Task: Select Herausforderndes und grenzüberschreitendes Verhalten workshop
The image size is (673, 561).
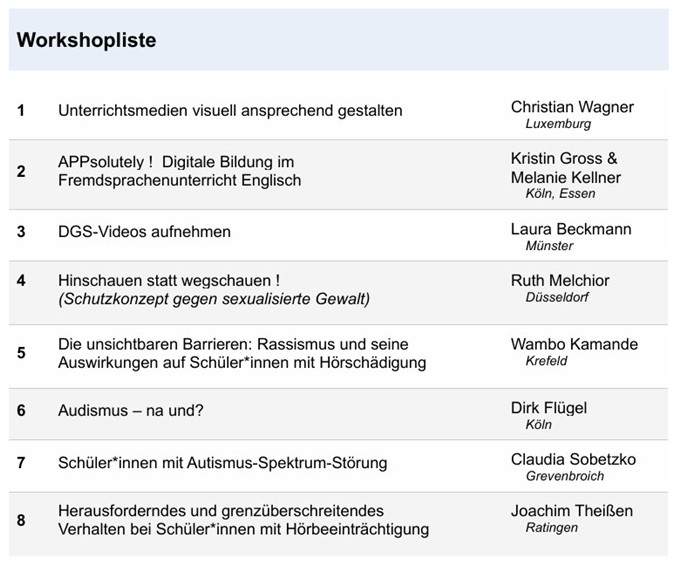Action: point(243,520)
